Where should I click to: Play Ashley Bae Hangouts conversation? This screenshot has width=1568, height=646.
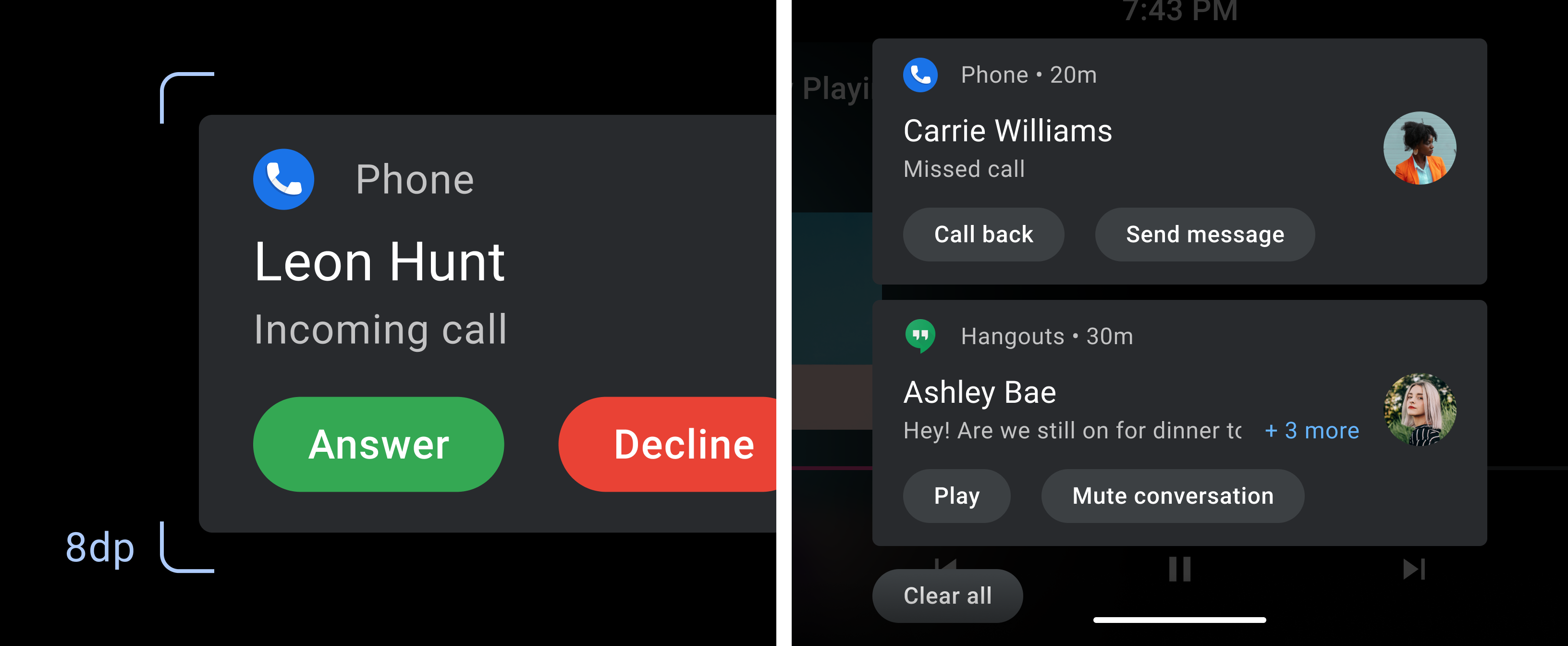click(955, 495)
